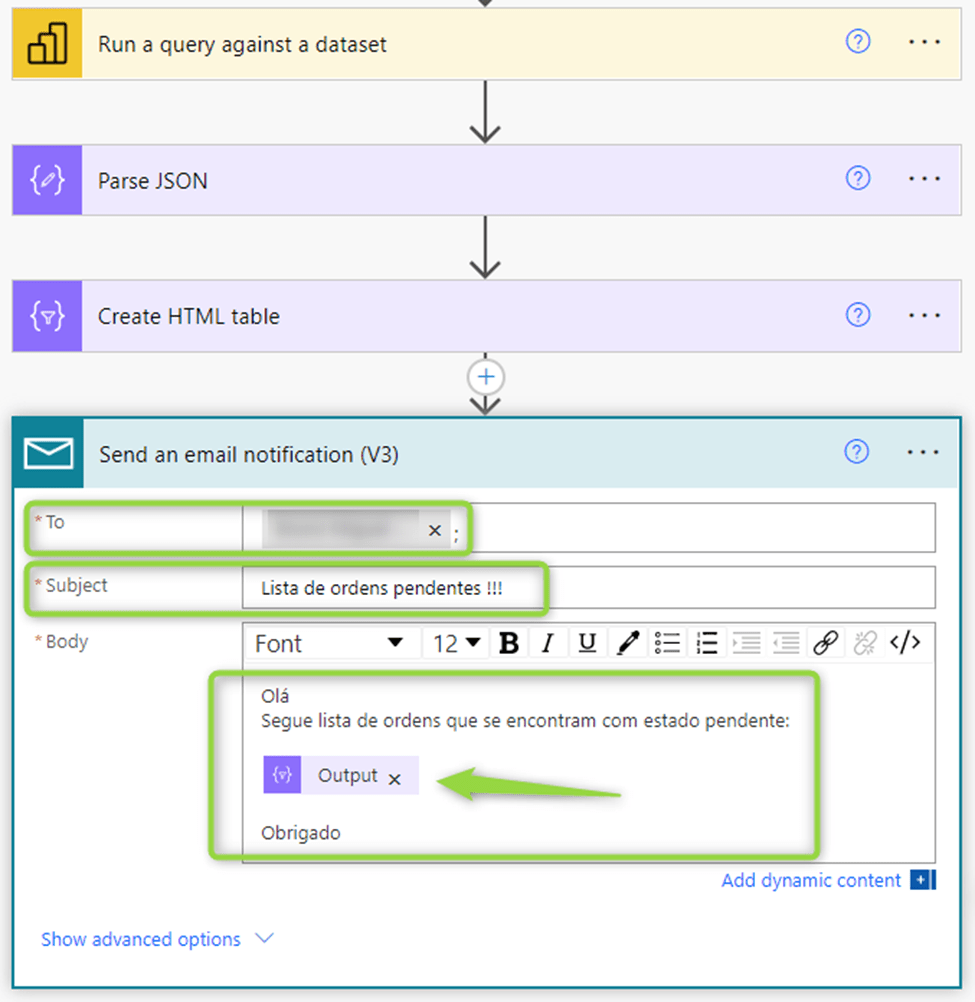
Task: Toggle underline formatting in body editor
Action: coord(587,643)
